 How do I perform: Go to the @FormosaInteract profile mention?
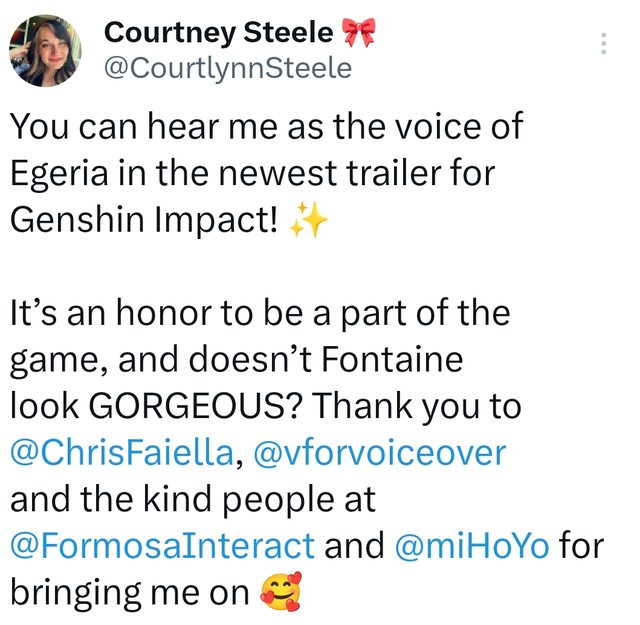(163, 546)
